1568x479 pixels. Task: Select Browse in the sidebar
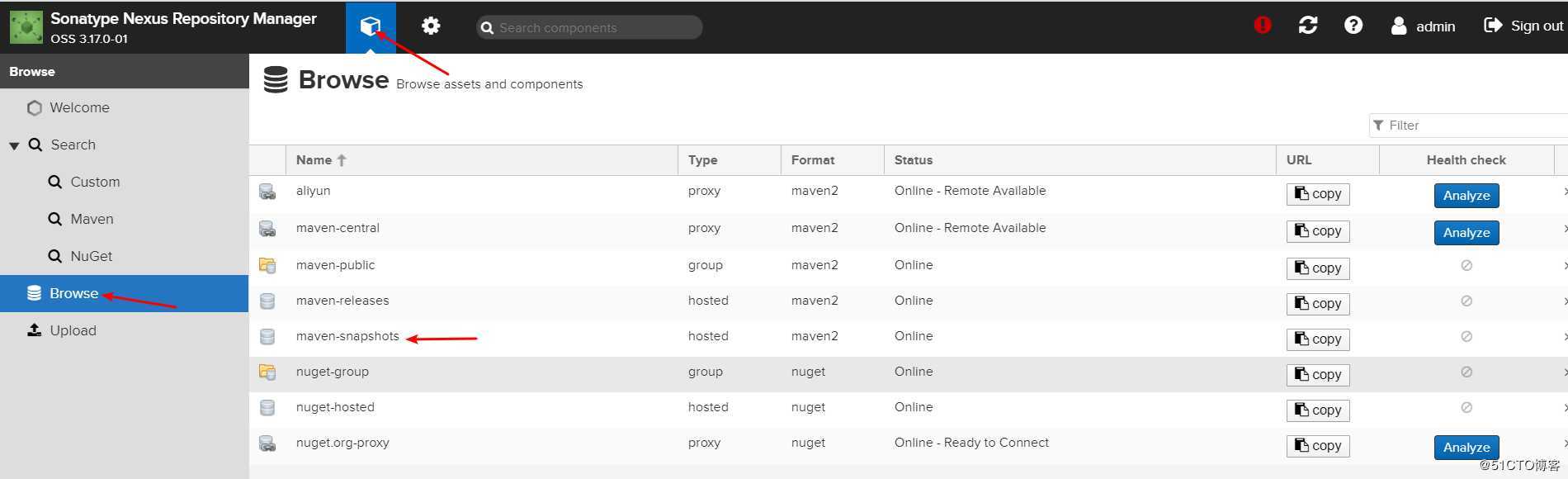tap(124, 293)
